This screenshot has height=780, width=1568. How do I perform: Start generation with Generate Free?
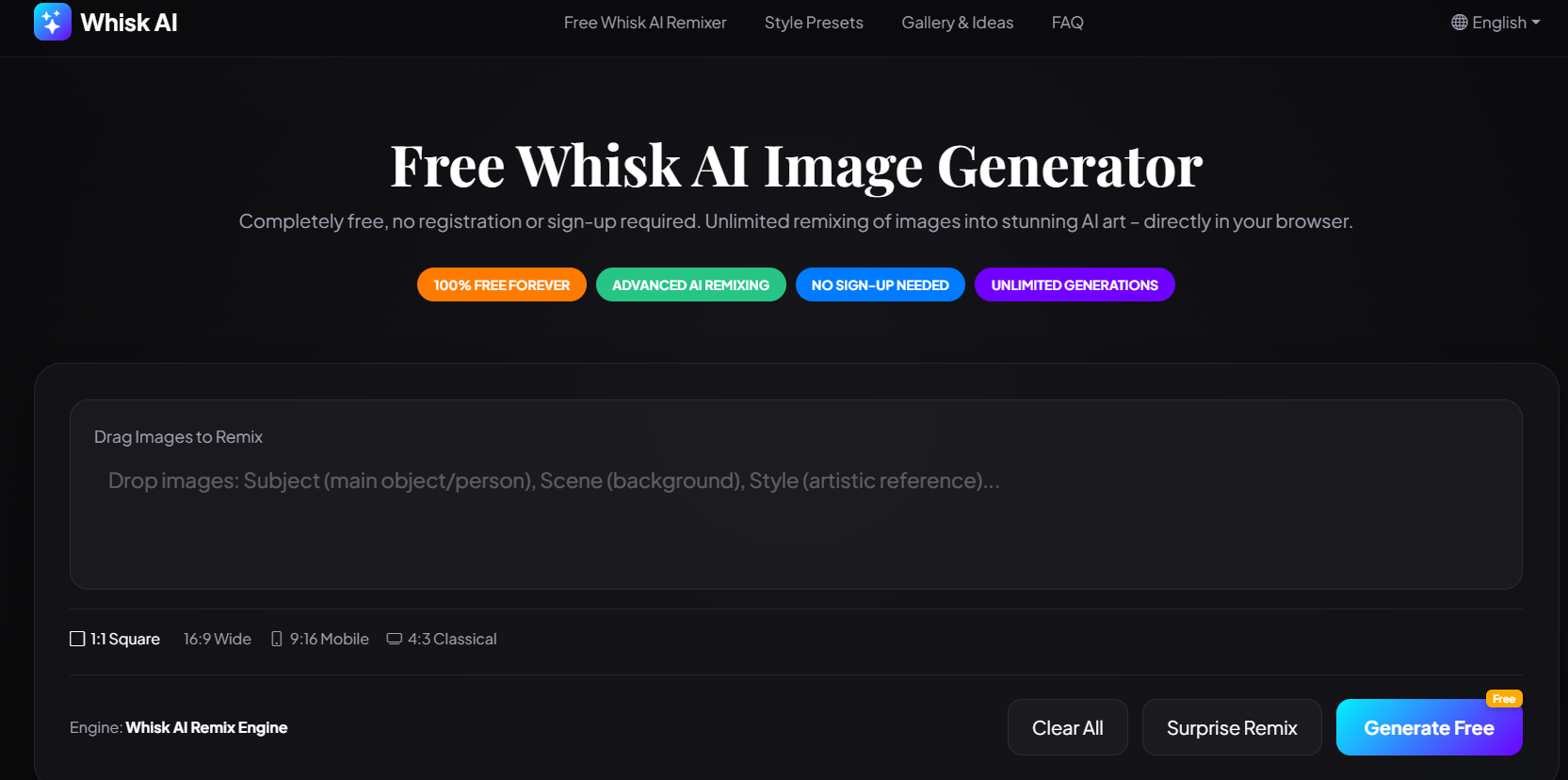pos(1430,727)
